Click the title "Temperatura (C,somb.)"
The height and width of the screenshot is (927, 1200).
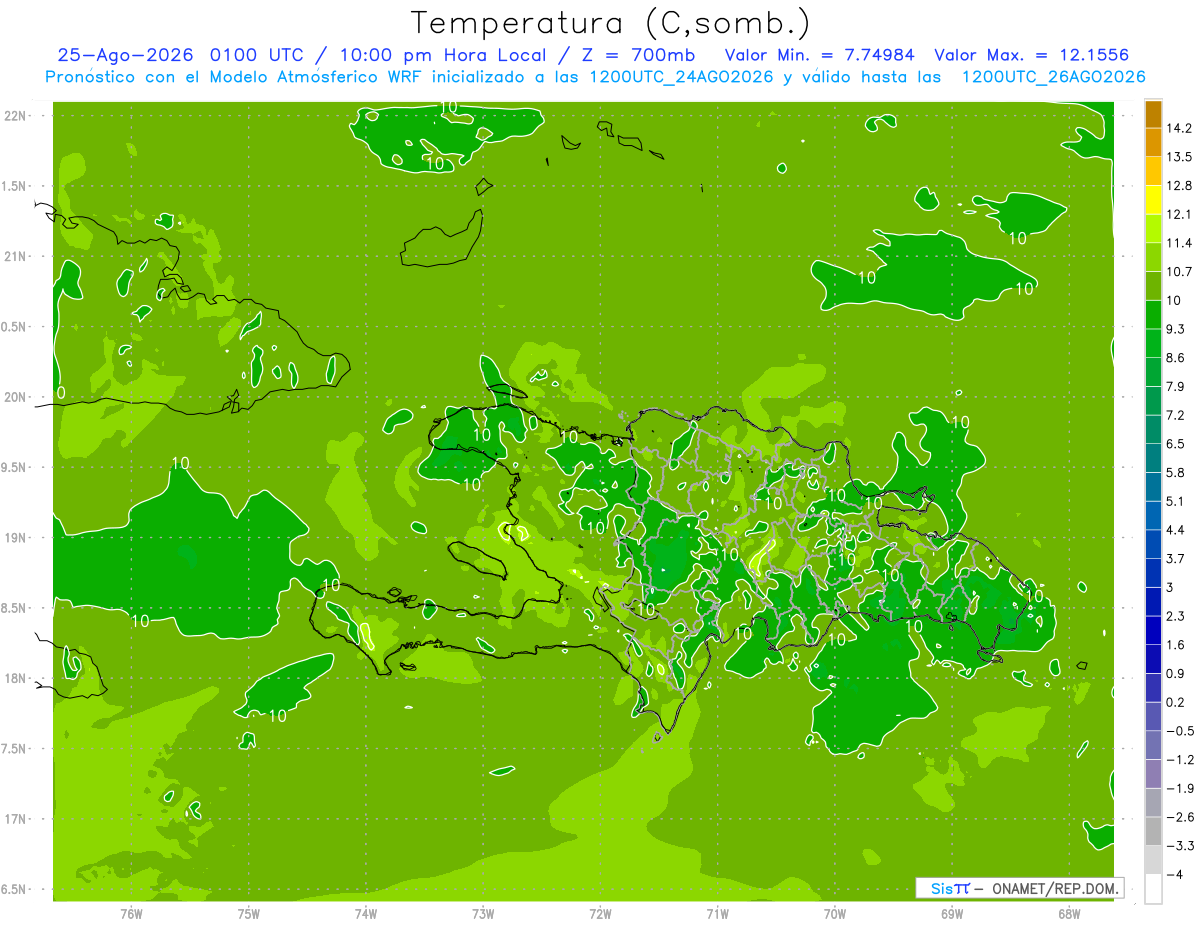click(x=610, y=22)
